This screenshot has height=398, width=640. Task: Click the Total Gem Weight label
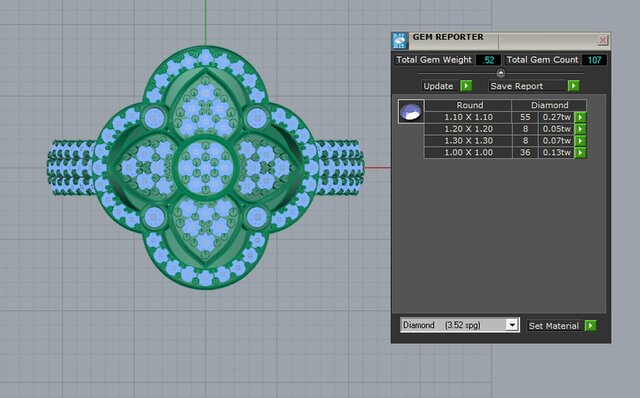pyautogui.click(x=434, y=60)
